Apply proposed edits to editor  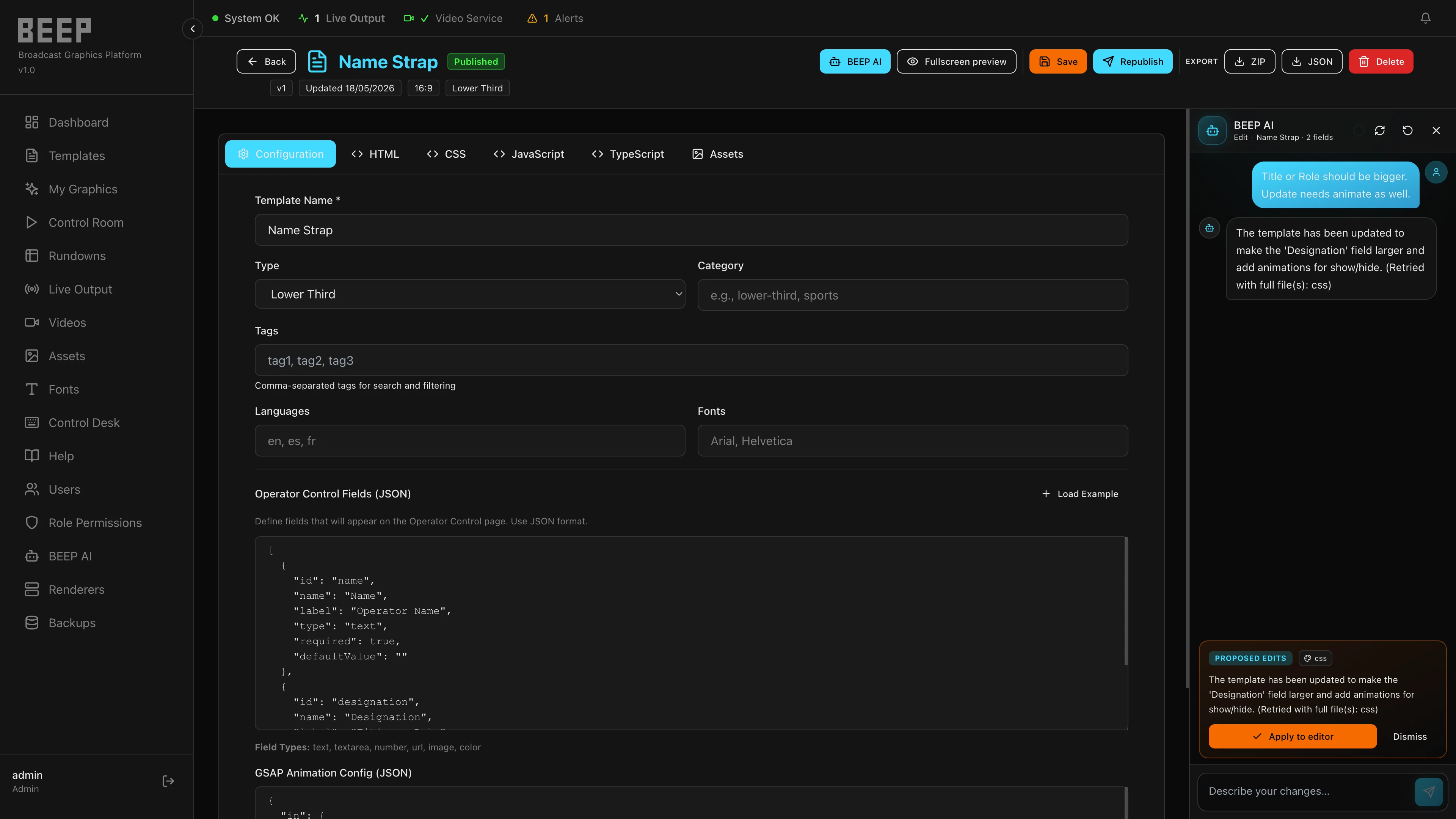tap(1293, 736)
